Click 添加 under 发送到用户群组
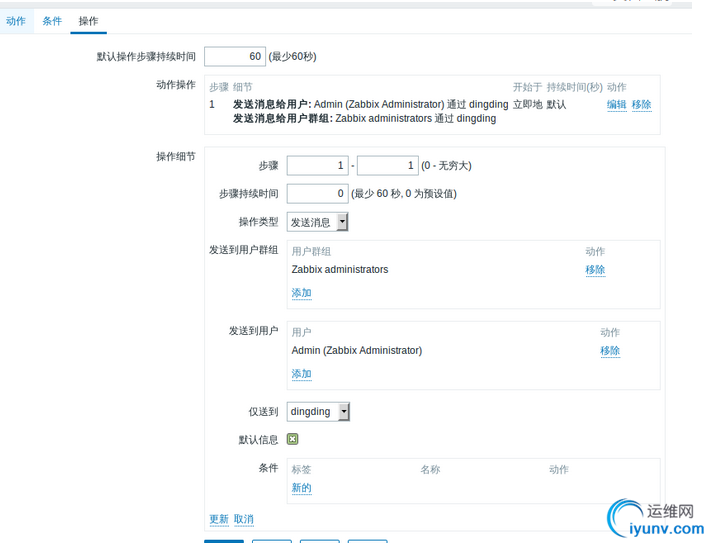710x545 pixels. click(x=302, y=293)
